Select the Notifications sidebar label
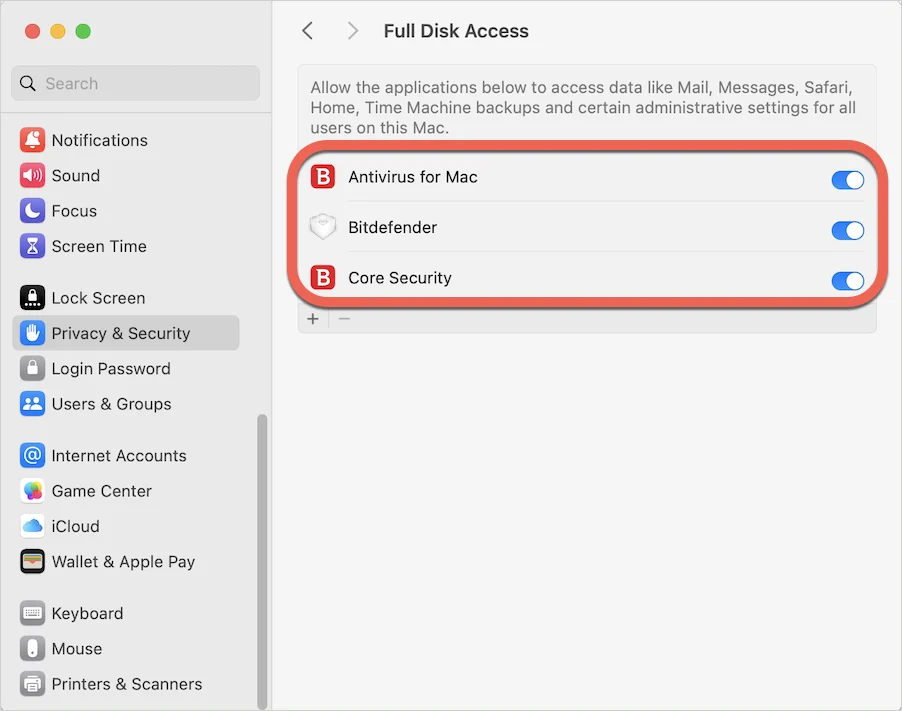Screen dimensions: 902x711 click(x=100, y=140)
